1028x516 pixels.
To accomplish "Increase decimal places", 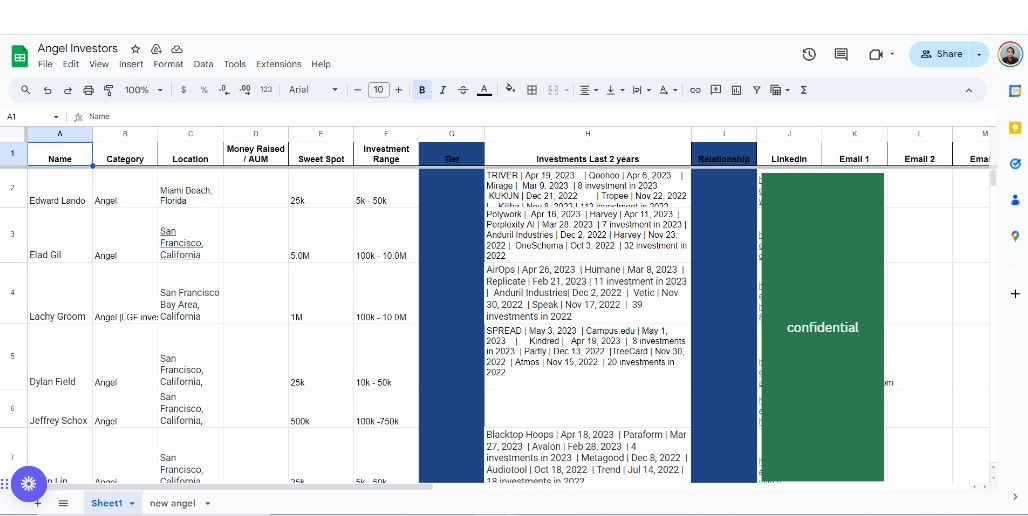I will 245,90.
